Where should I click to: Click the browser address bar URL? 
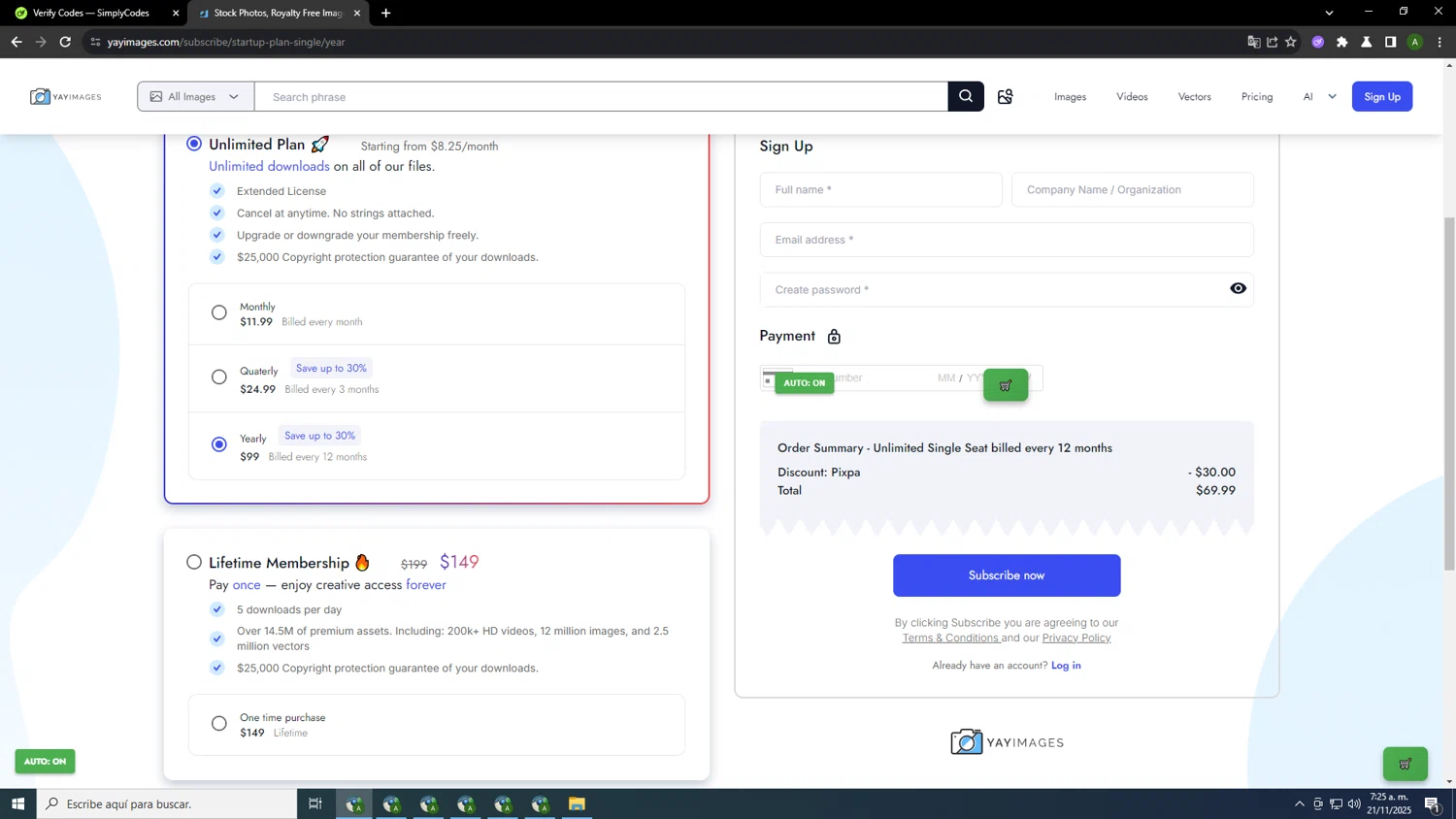click(x=226, y=42)
